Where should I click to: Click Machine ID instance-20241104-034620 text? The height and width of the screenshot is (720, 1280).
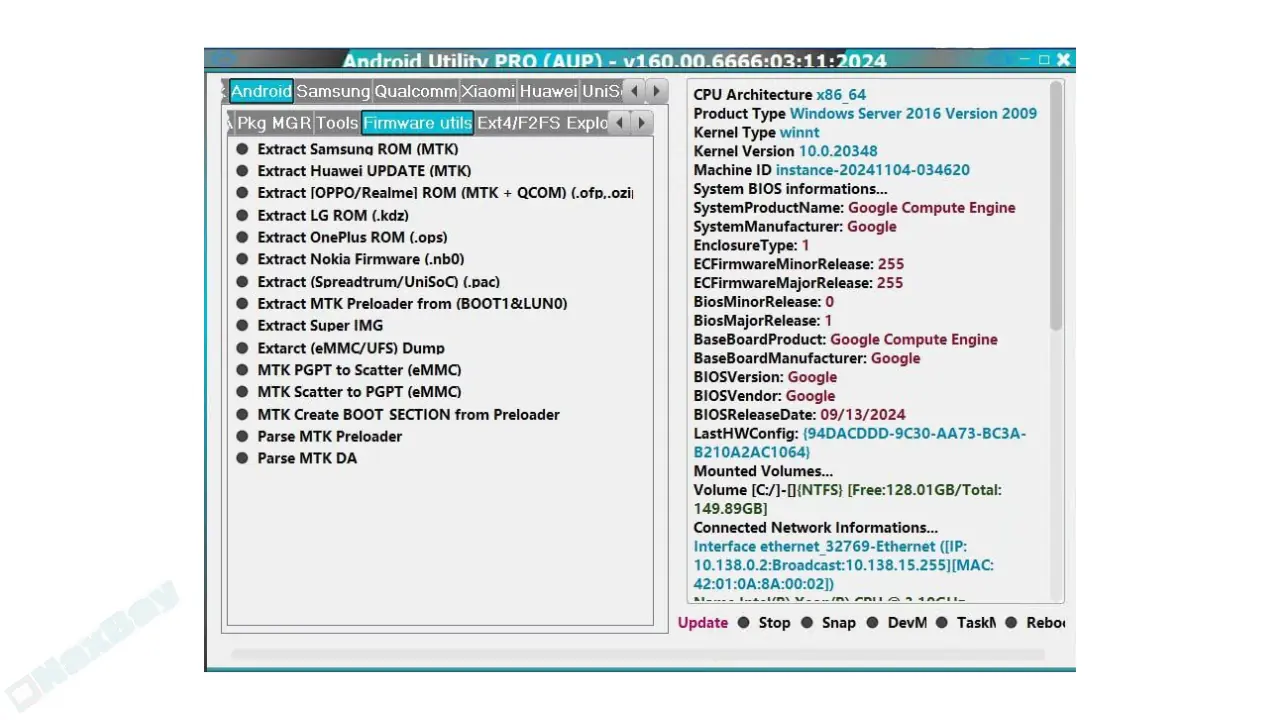(x=832, y=170)
